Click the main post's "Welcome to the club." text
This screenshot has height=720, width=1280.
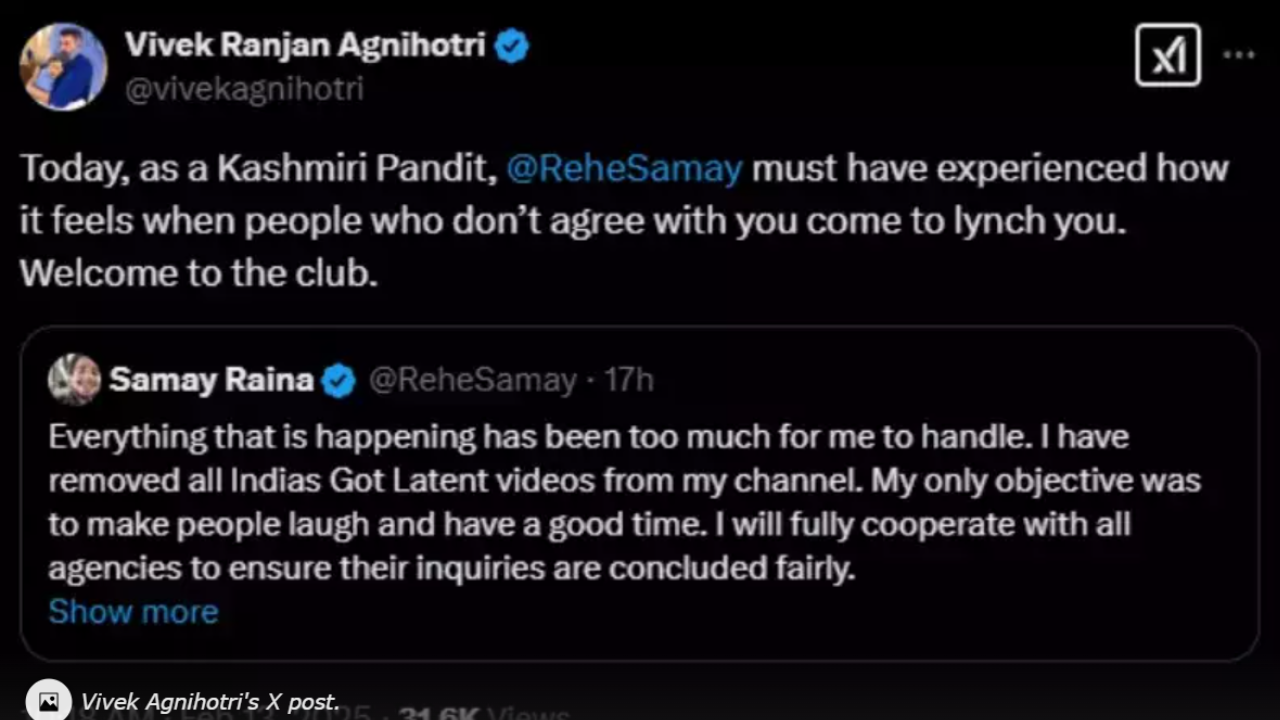coord(199,273)
